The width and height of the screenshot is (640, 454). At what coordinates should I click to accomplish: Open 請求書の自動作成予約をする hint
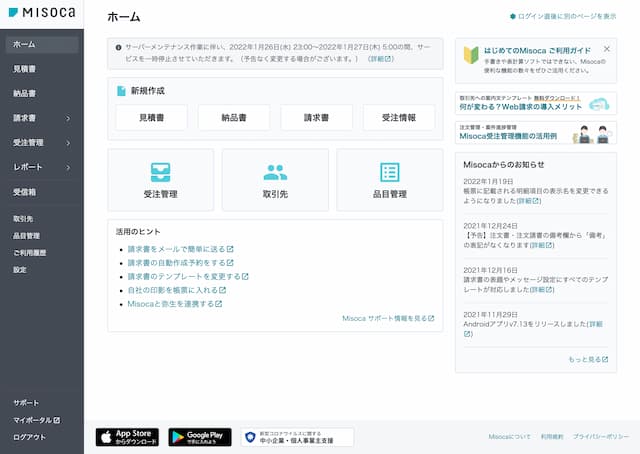click(180, 263)
